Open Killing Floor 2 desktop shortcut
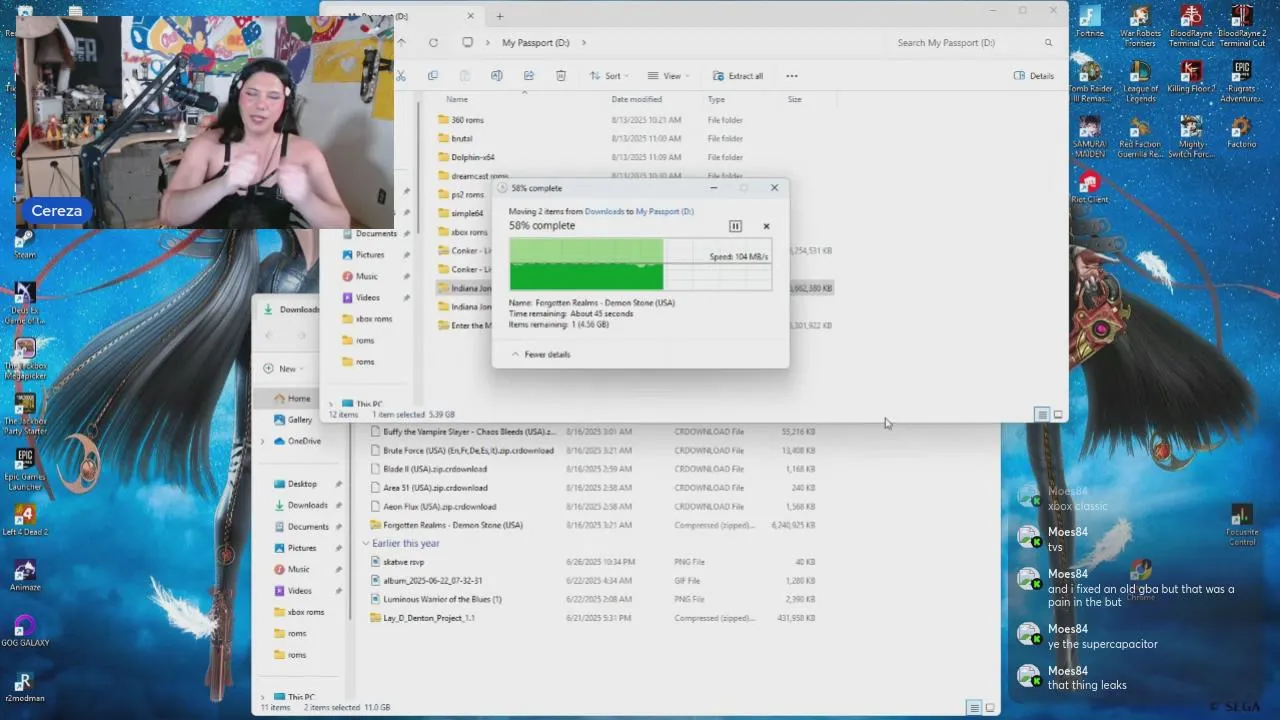 [1191, 77]
